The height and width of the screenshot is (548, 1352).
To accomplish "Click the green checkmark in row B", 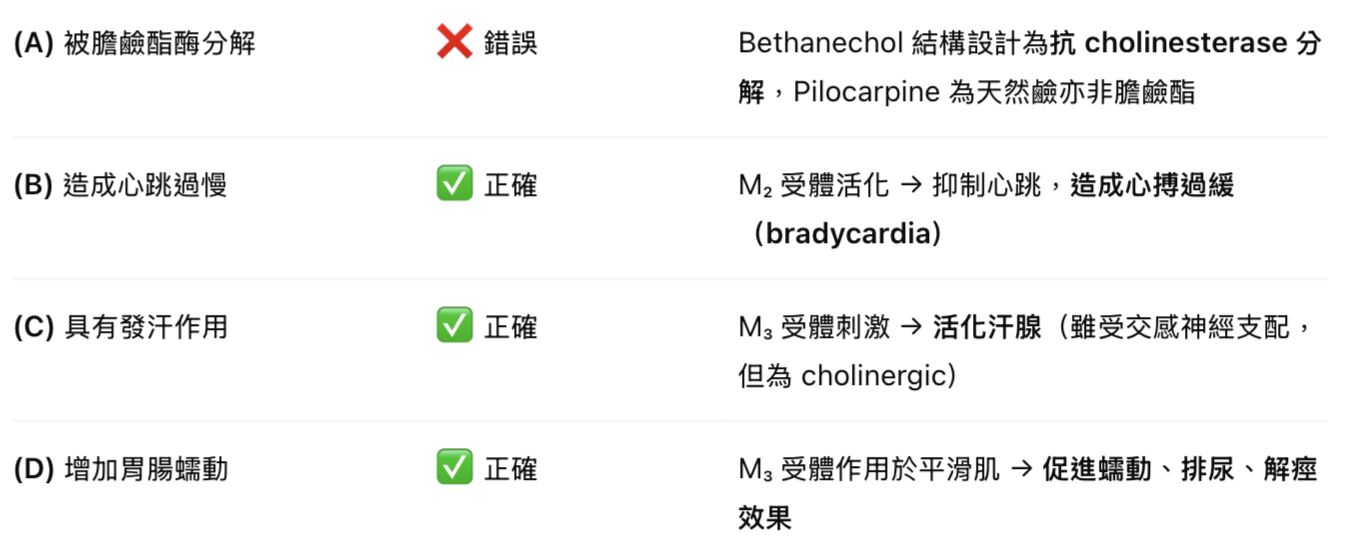I will coord(454,185).
